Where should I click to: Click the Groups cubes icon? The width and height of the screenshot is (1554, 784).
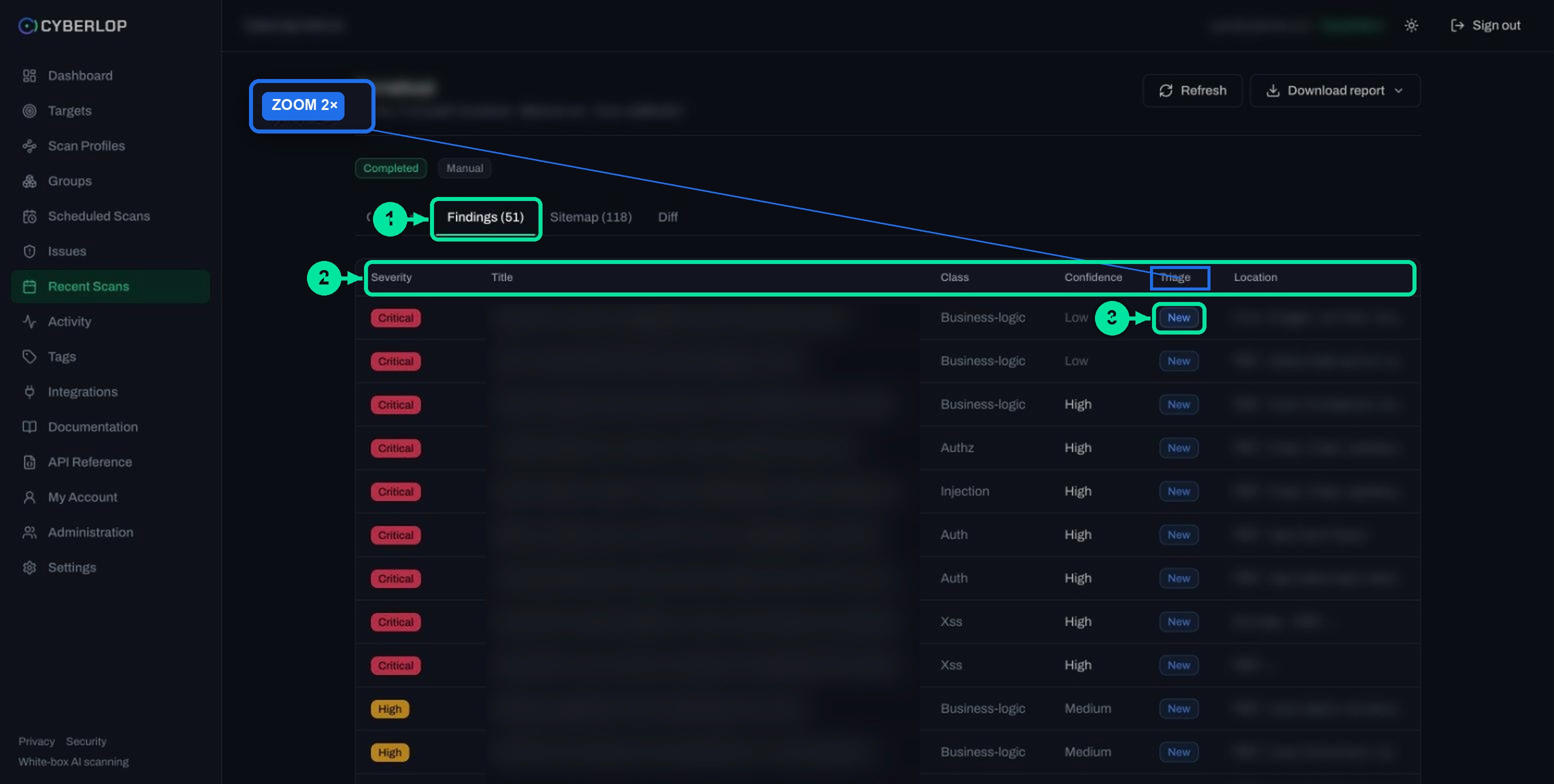pyautogui.click(x=29, y=181)
